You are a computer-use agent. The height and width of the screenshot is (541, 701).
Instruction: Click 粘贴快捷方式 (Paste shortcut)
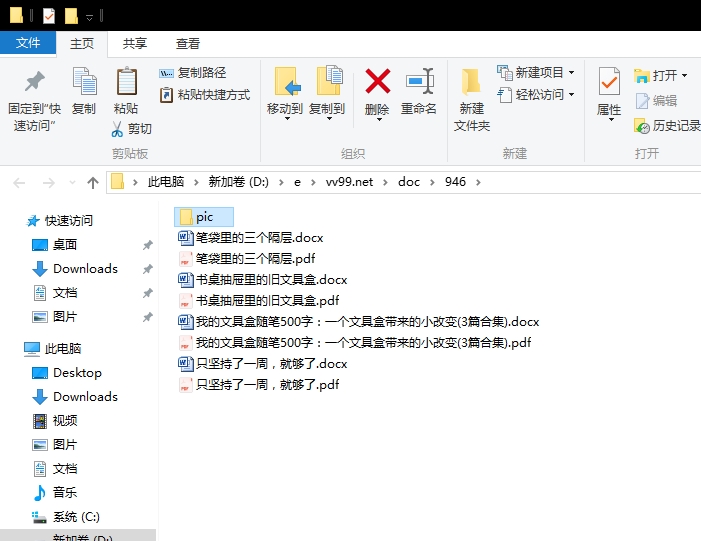(x=205, y=95)
